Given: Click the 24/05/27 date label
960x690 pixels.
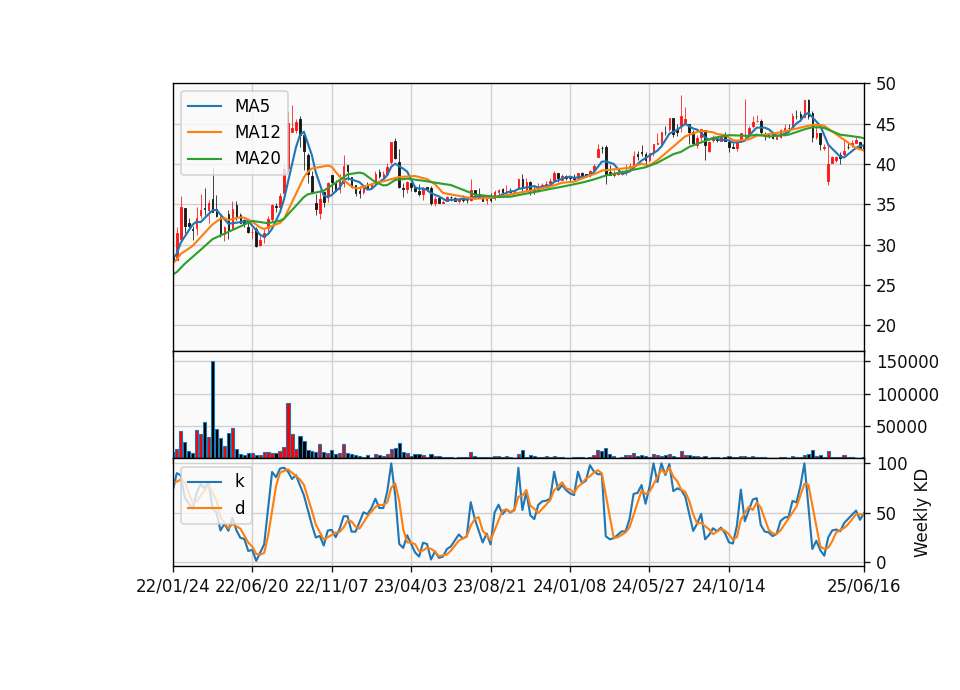Looking at the screenshot, I should pyautogui.click(x=649, y=586).
